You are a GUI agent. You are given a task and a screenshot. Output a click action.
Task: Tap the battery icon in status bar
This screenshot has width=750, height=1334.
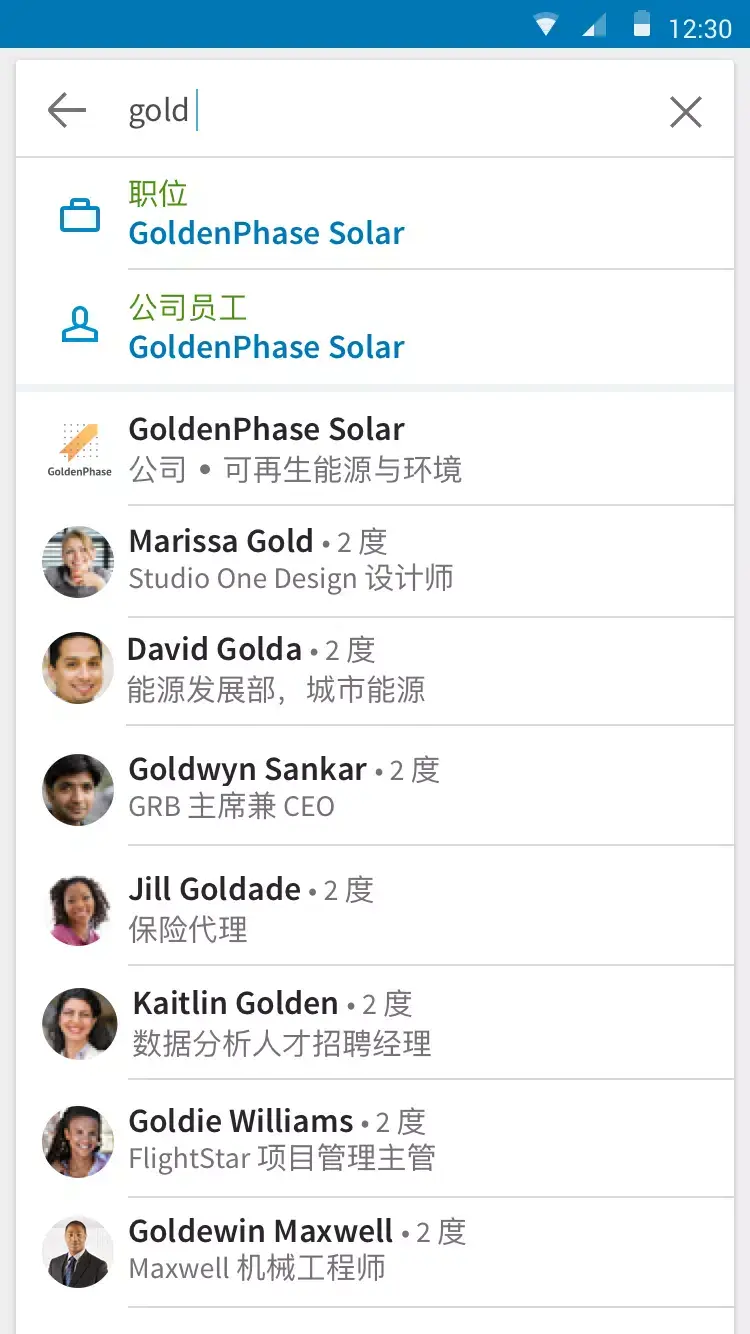[x=642, y=25]
